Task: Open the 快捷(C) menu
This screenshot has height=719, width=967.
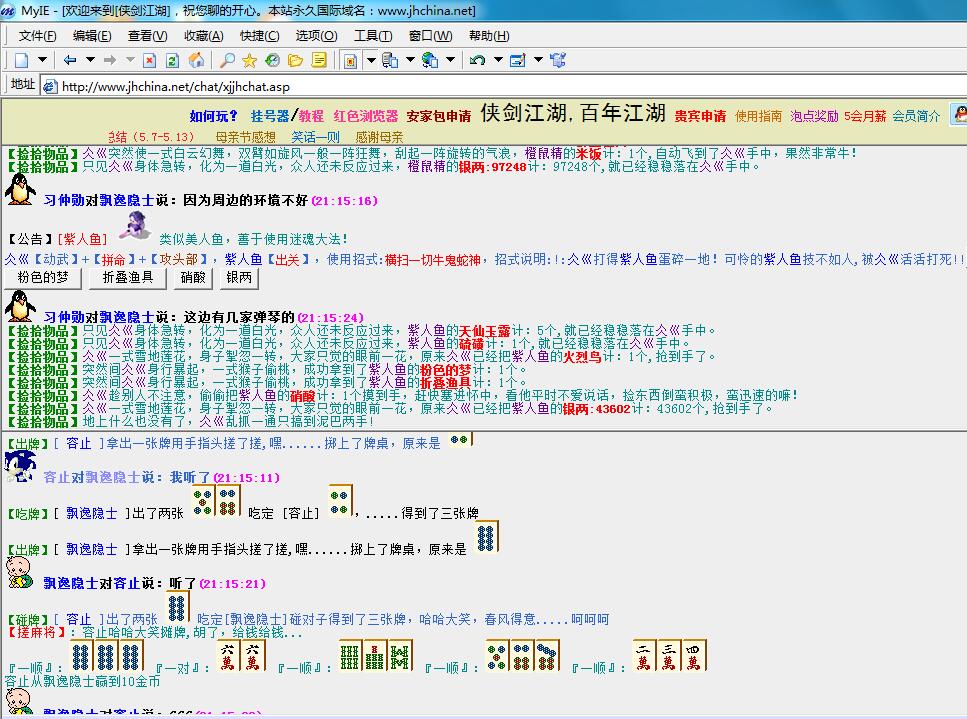Action: click(x=260, y=36)
